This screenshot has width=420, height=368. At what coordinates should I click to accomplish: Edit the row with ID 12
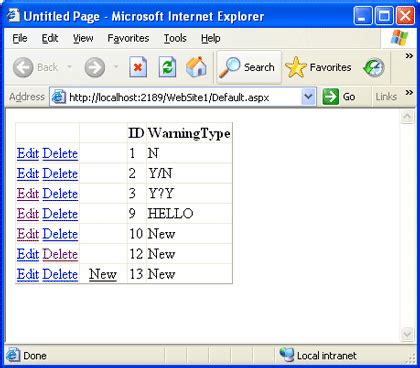(28, 254)
